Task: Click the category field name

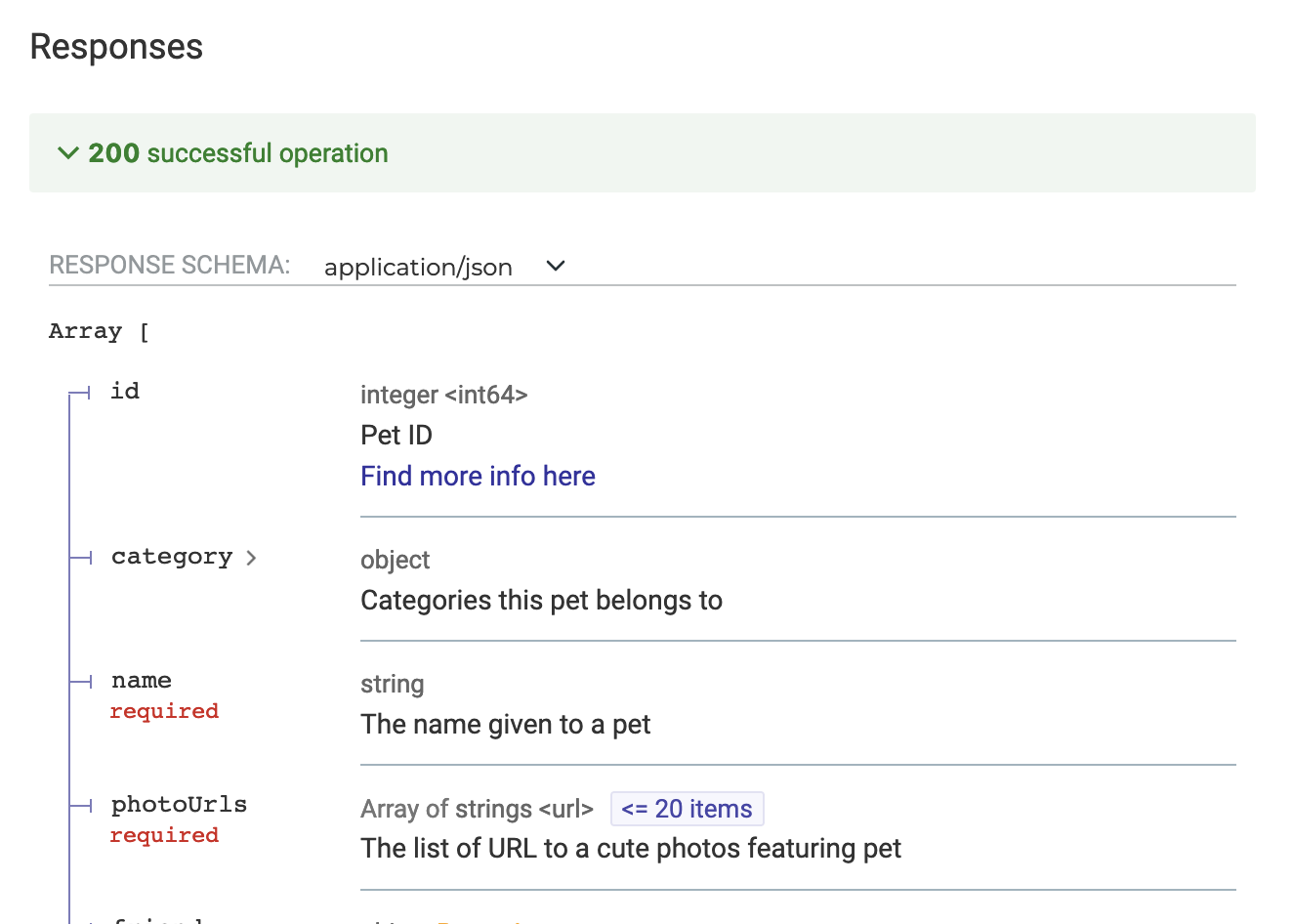Action: [171, 557]
